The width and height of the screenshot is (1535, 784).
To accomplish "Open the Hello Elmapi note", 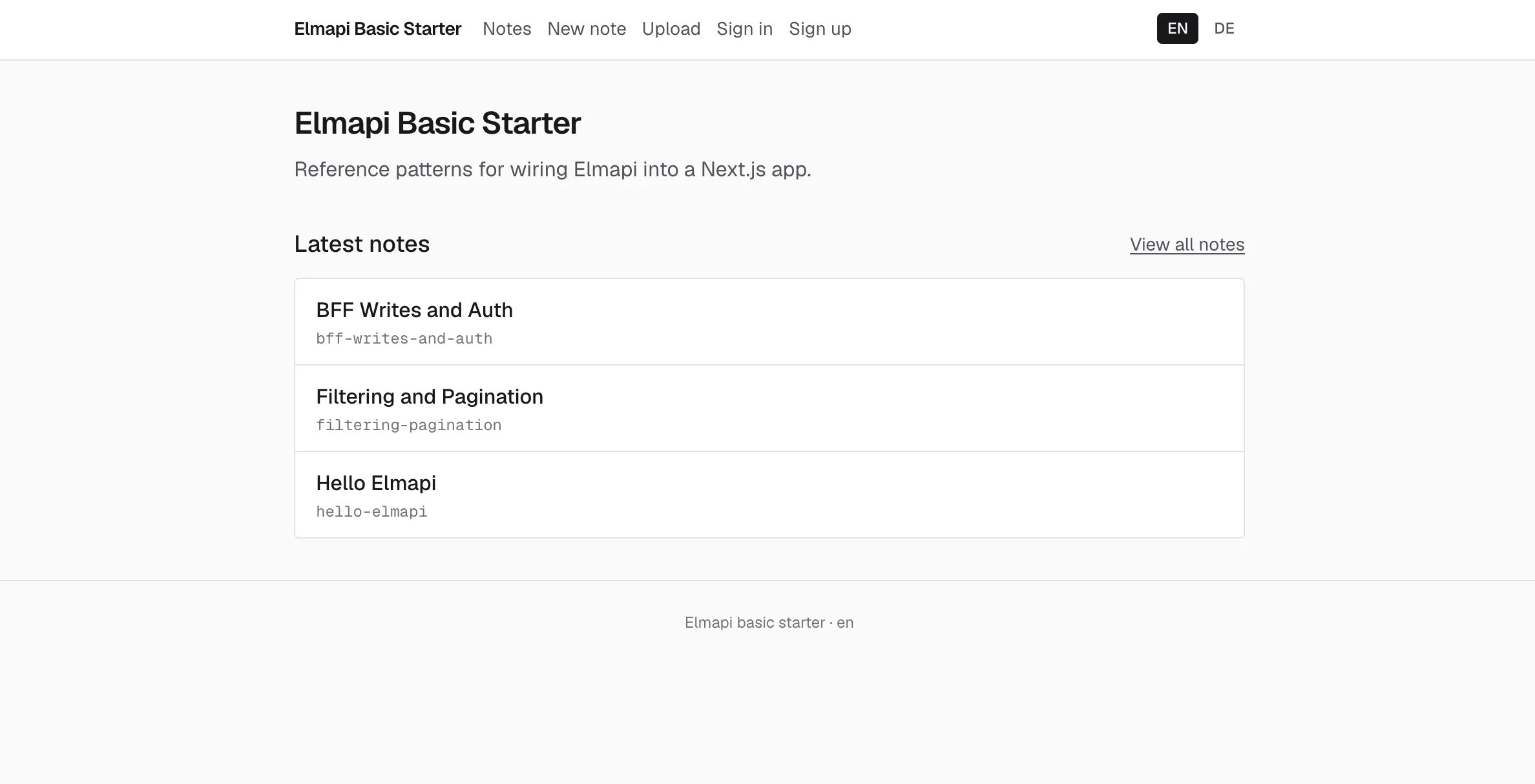I will tap(769, 495).
